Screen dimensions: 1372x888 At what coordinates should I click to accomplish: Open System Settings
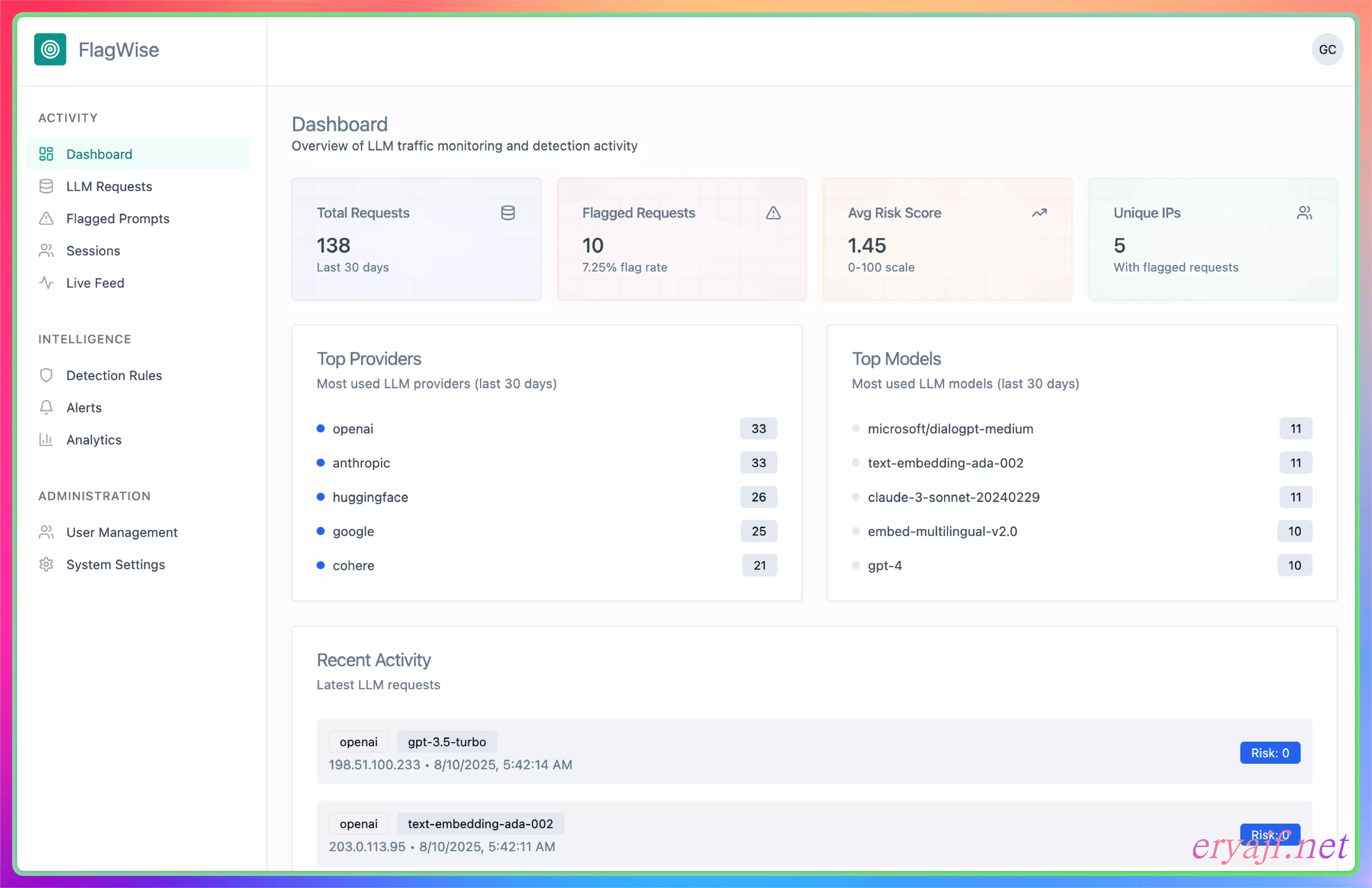click(138, 564)
